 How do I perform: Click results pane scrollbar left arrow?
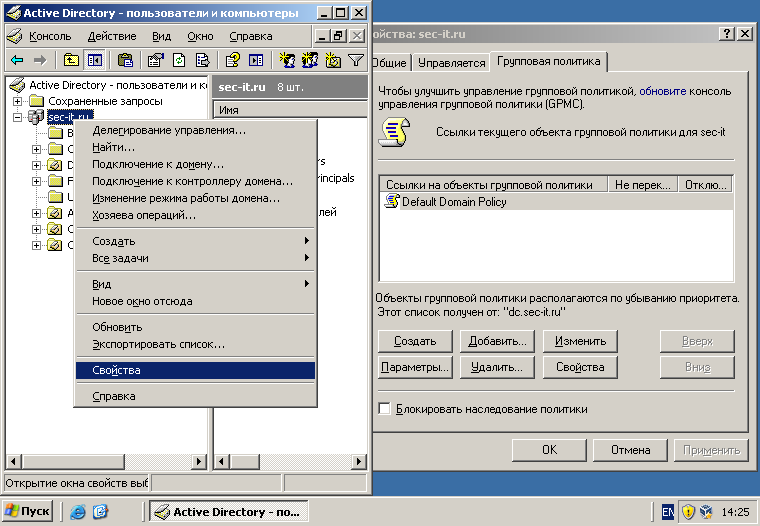(x=222, y=461)
